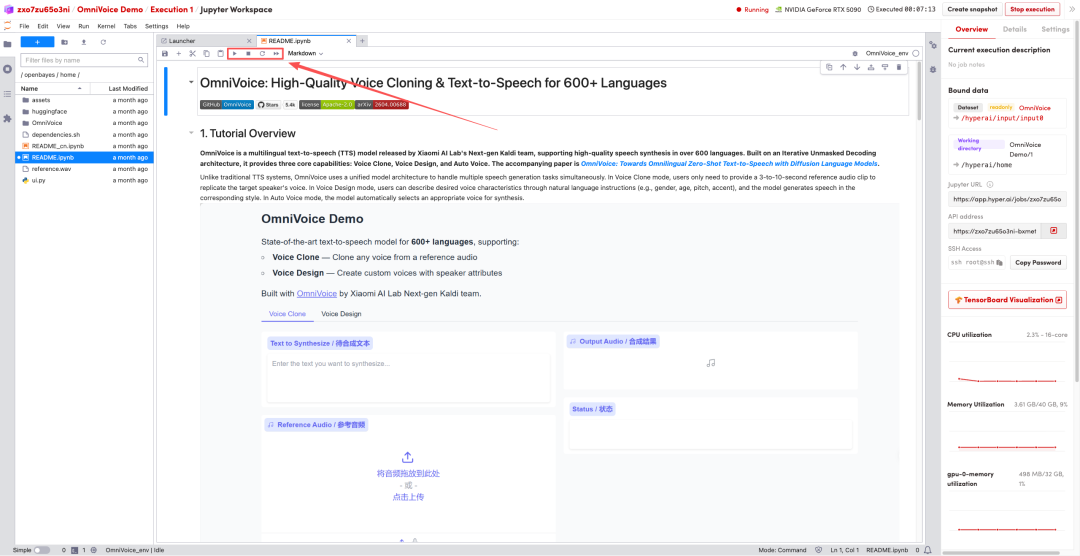Viewport: 1080px width, 556px height.
Task: Close the README.ipynb tab
Action: pyautogui.click(x=350, y=41)
